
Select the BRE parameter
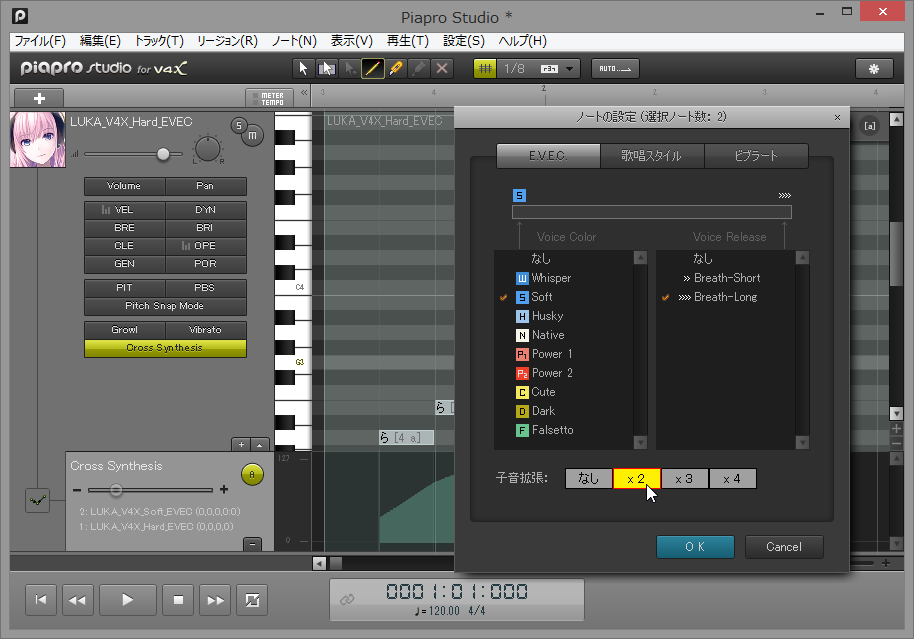point(124,228)
